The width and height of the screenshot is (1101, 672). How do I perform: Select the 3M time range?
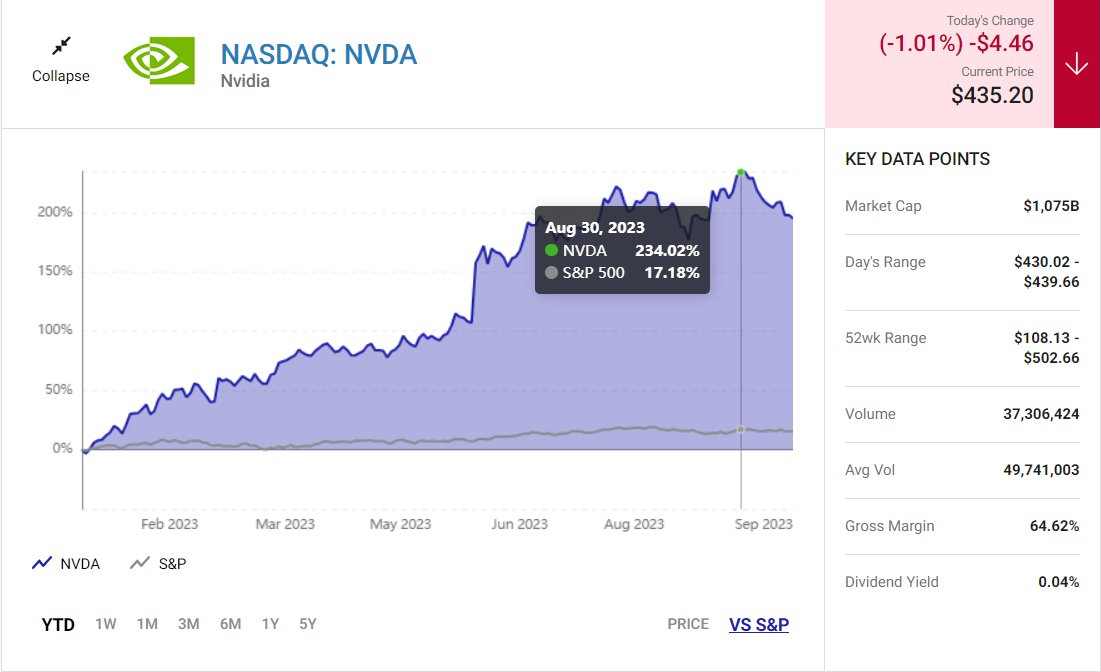pos(188,624)
